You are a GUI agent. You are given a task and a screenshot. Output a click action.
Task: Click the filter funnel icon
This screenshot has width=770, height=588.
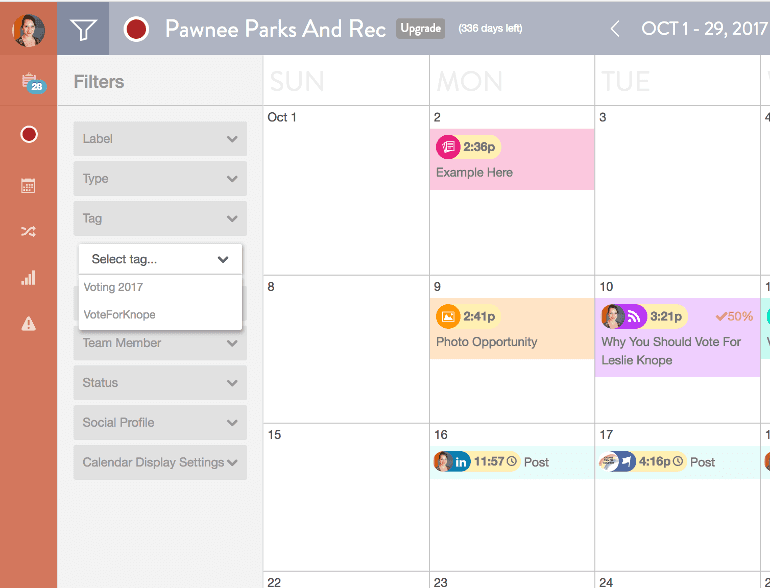(x=83, y=29)
